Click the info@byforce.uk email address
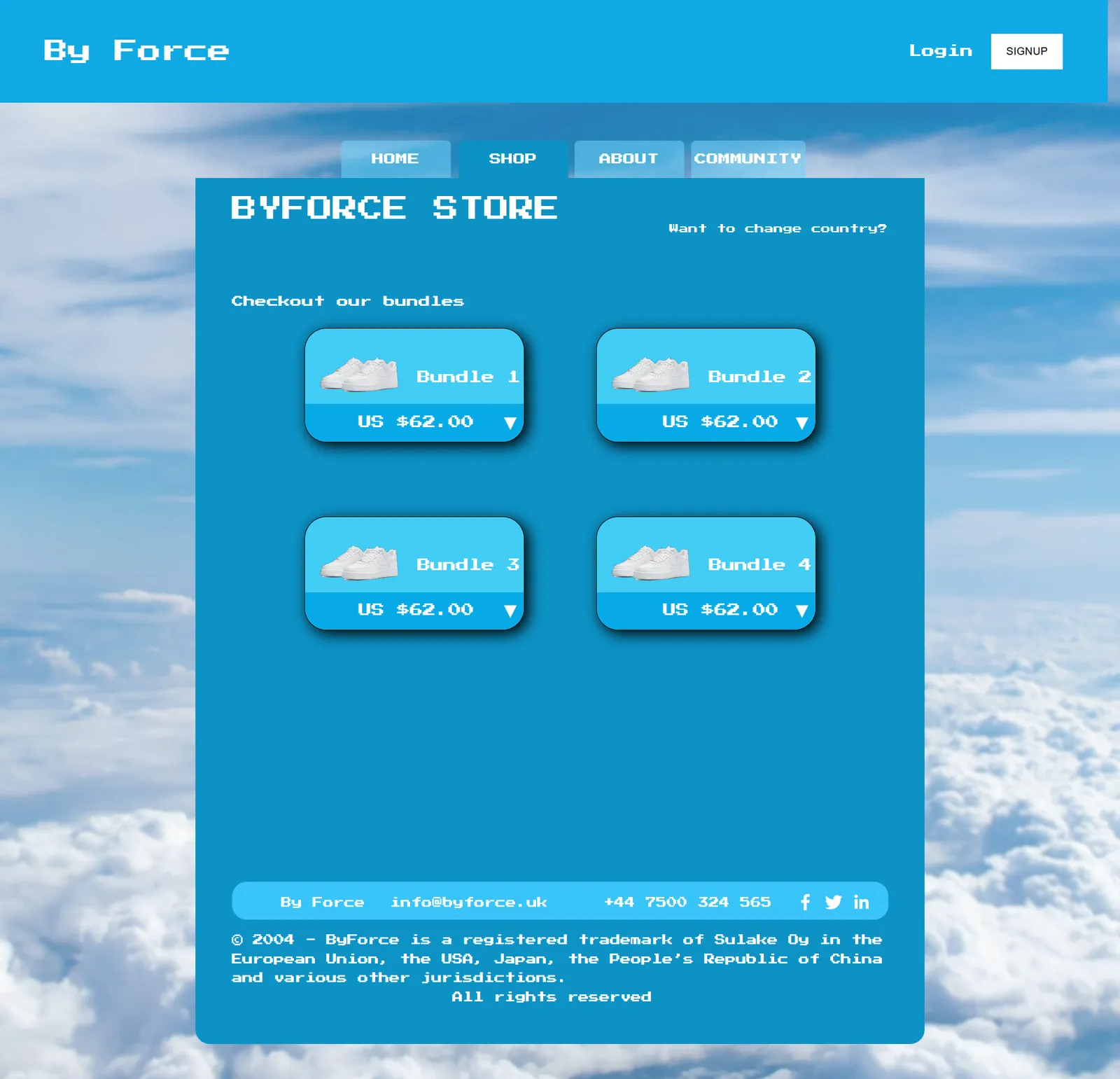This screenshot has height=1079, width=1120. (x=468, y=902)
